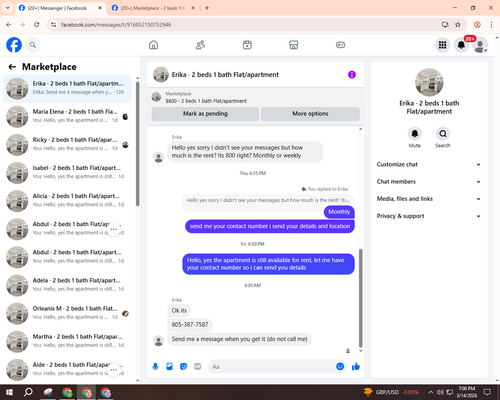The height and width of the screenshot is (400, 500).
Task: Switch to the Marketplace - 2 beds browser tab
Action: coord(153,8)
